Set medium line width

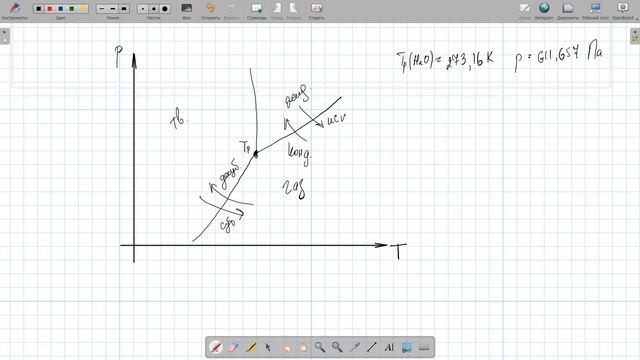[x=113, y=9]
